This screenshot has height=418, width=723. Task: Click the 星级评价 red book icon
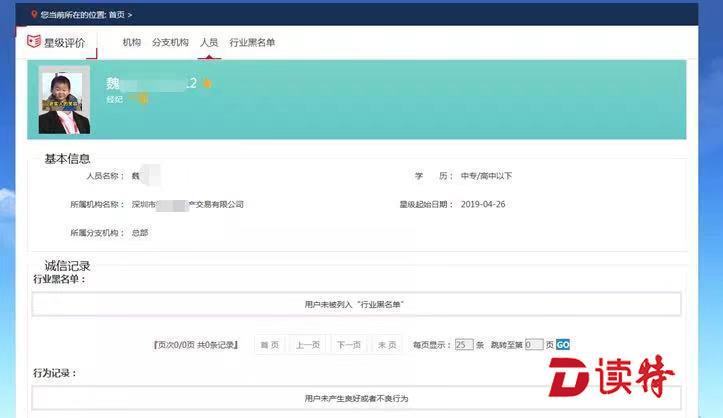(x=35, y=42)
